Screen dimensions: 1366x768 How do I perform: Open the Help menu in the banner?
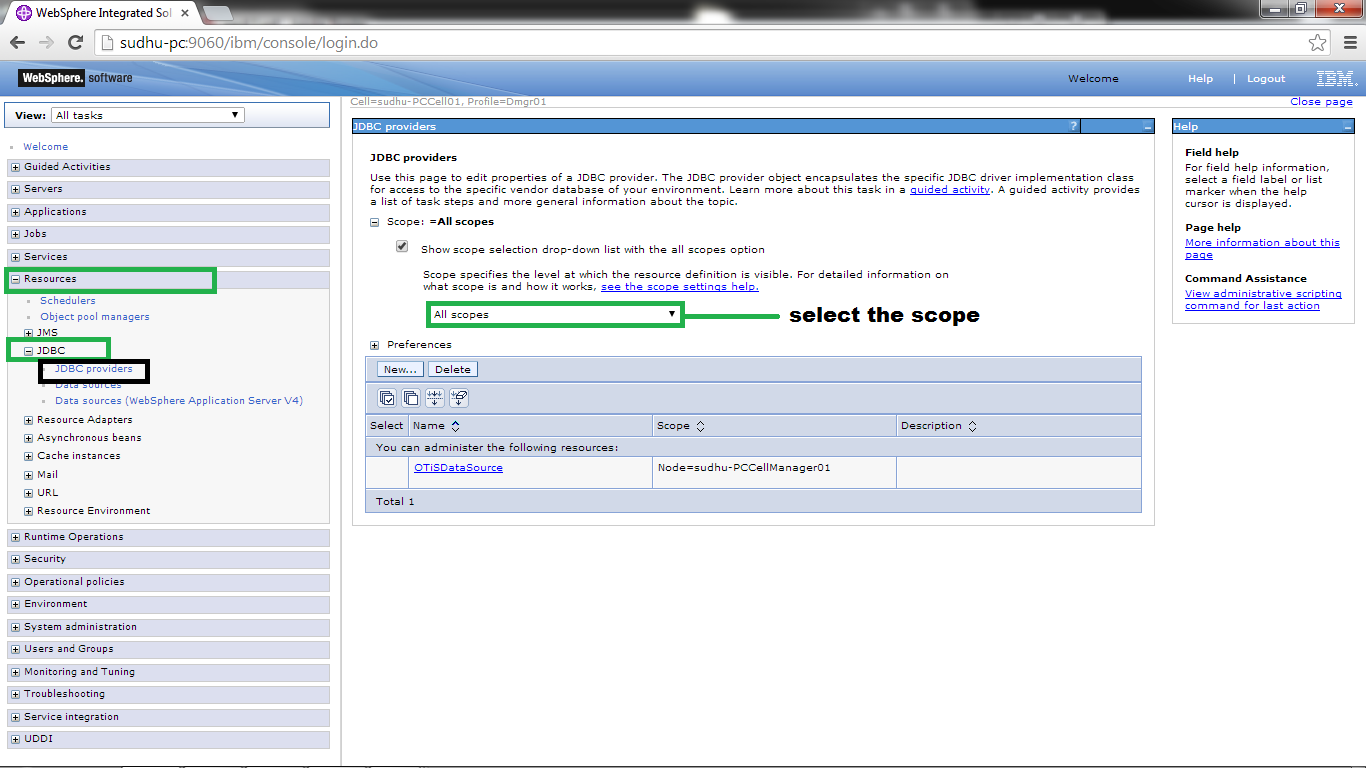point(1200,78)
